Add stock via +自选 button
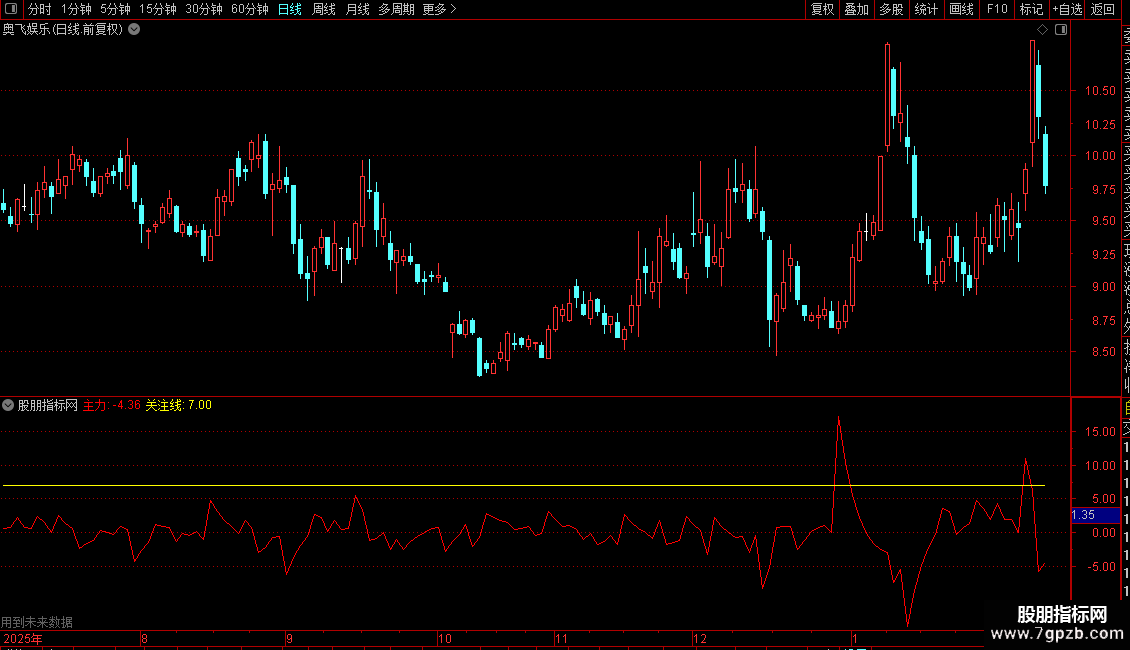Image resolution: width=1130 pixels, height=650 pixels. click(x=1067, y=9)
